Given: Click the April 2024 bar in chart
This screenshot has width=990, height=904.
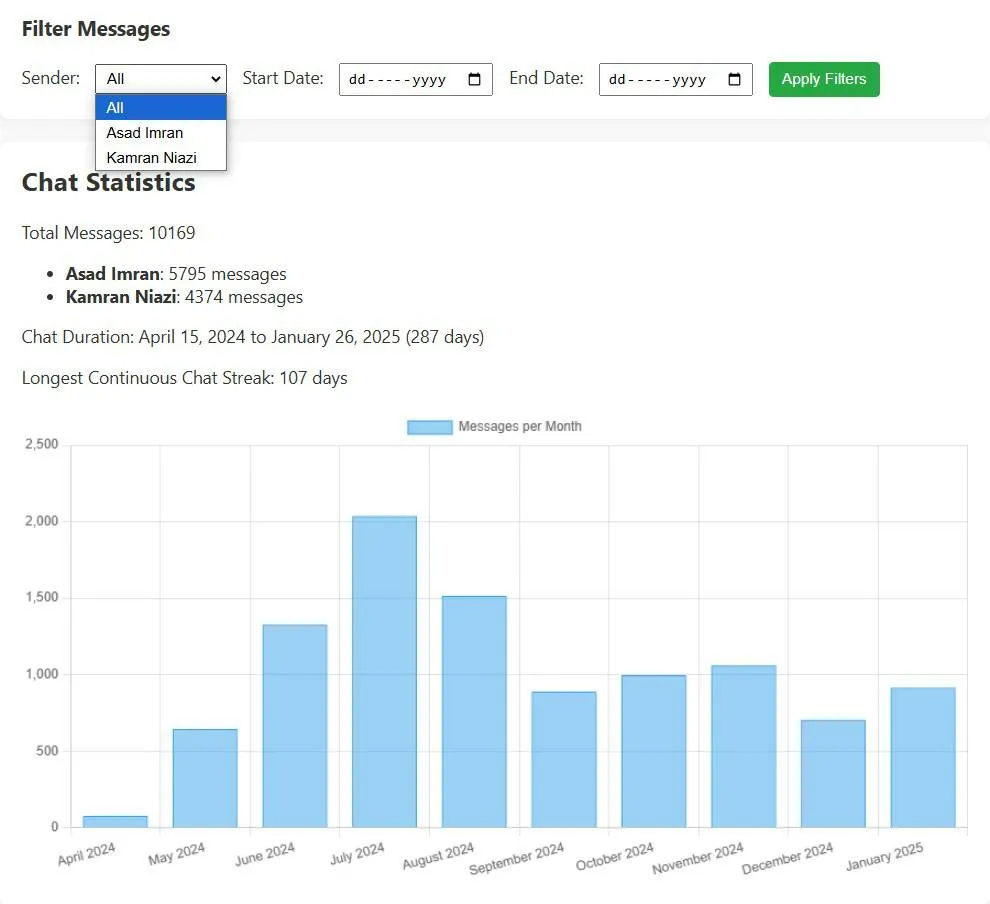Looking at the screenshot, I should (x=115, y=821).
